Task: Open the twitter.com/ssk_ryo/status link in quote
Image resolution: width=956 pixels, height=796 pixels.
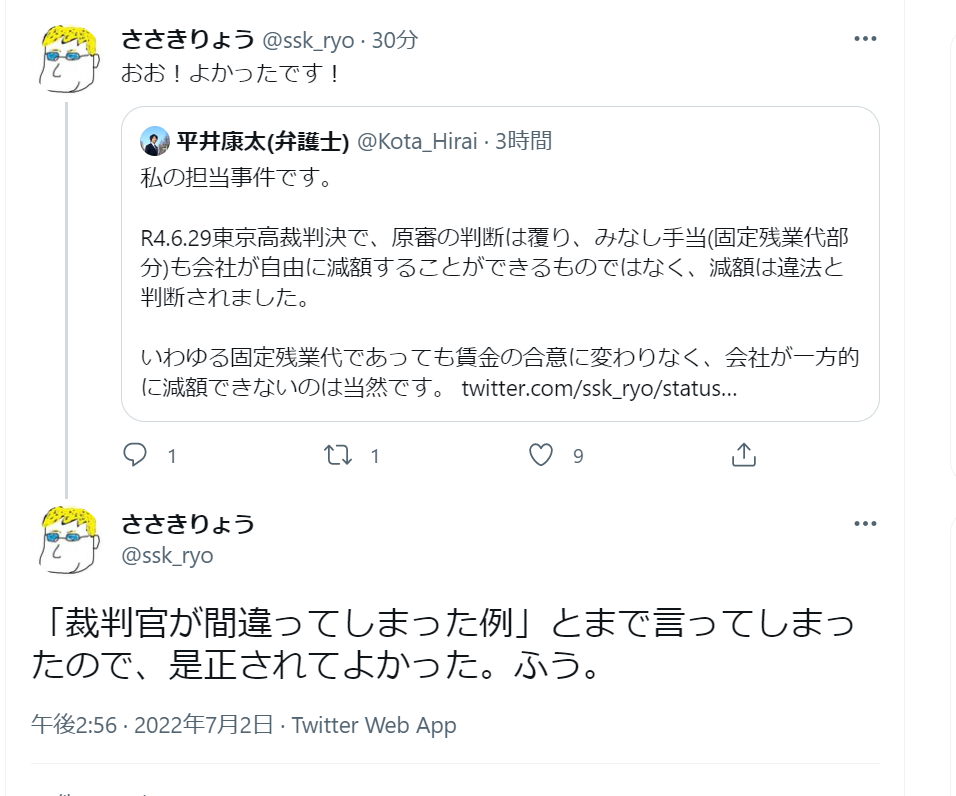Action: (x=599, y=388)
